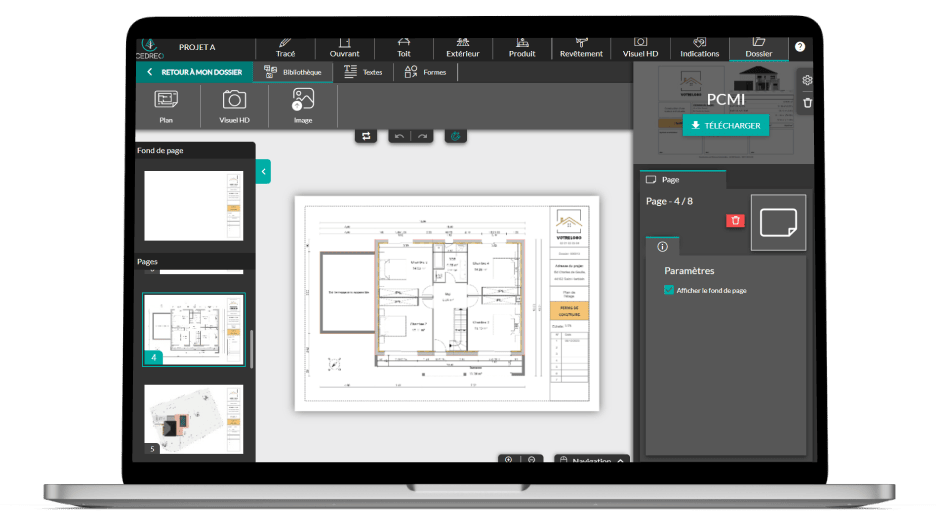Click the redo arrow above canvas
The width and height of the screenshot is (936, 528).
tap(423, 136)
